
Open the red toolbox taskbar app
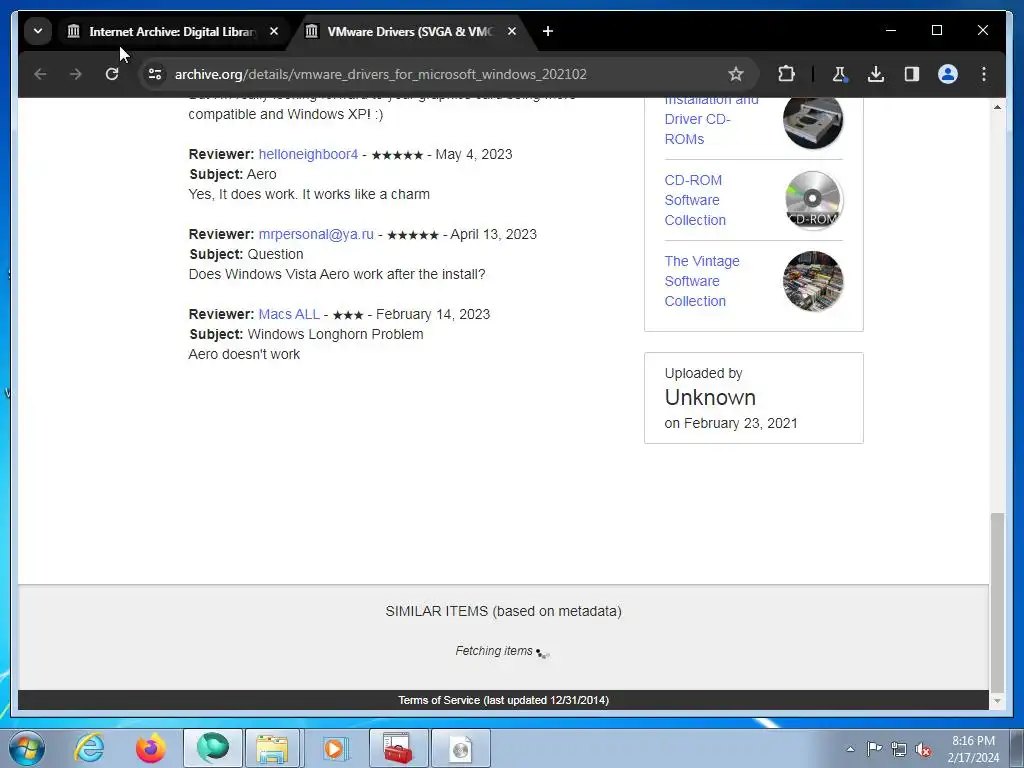pyautogui.click(x=398, y=748)
